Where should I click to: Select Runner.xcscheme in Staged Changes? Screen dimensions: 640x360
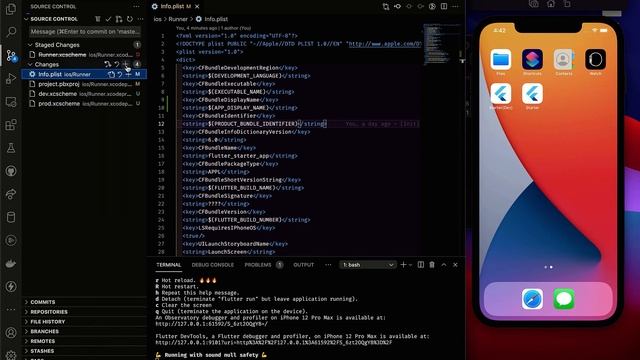tap(84, 55)
